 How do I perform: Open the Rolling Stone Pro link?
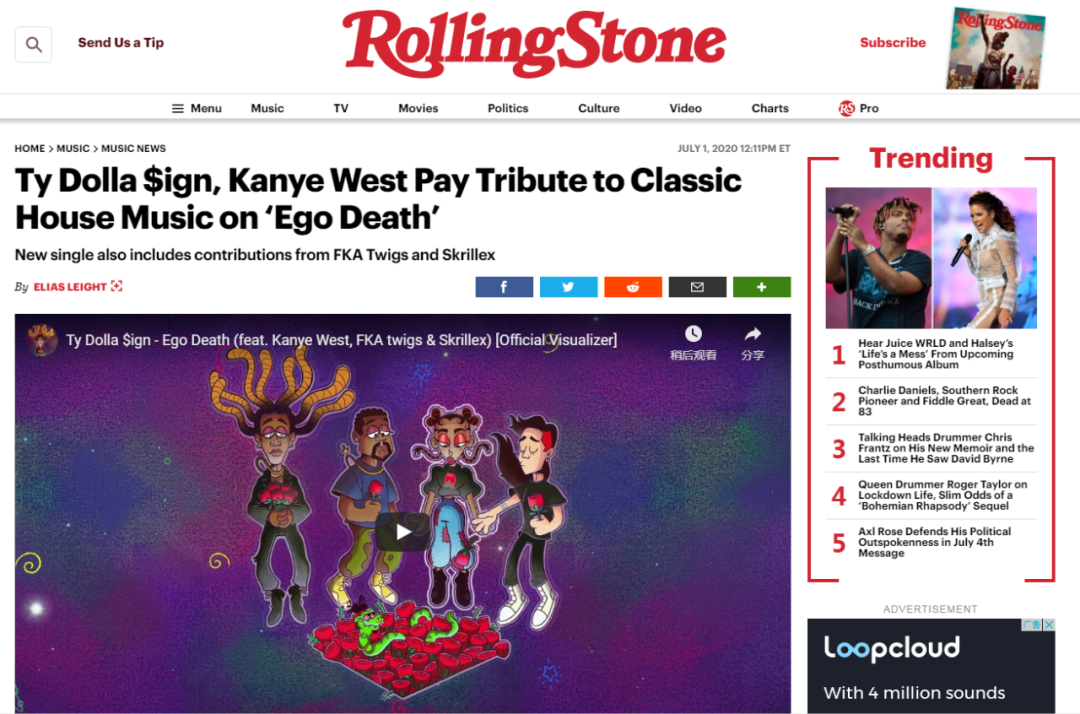pyautogui.click(x=858, y=108)
